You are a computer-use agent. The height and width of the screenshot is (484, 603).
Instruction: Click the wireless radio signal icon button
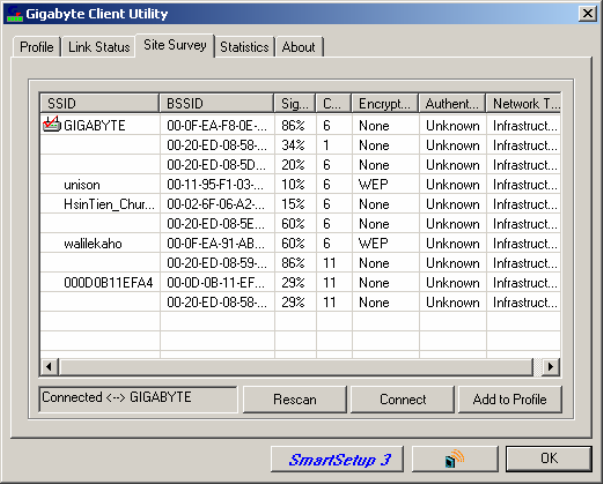(455, 459)
